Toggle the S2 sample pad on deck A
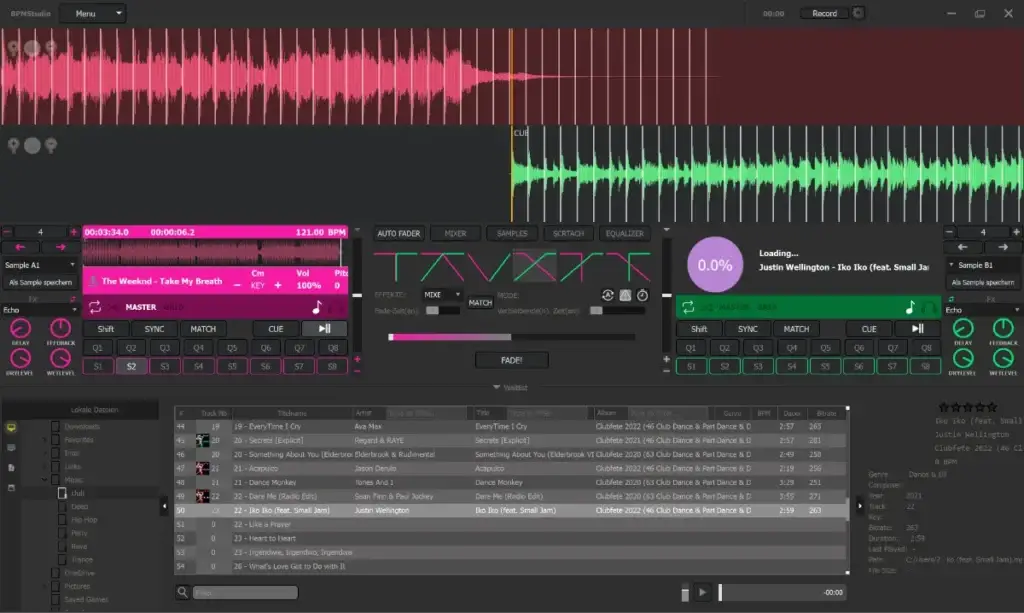 click(131, 366)
